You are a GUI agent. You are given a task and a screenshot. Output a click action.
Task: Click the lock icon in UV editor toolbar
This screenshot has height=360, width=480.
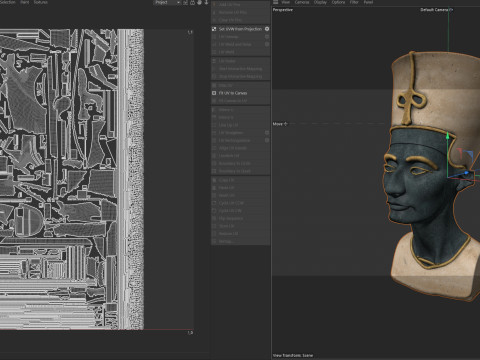point(192,2)
